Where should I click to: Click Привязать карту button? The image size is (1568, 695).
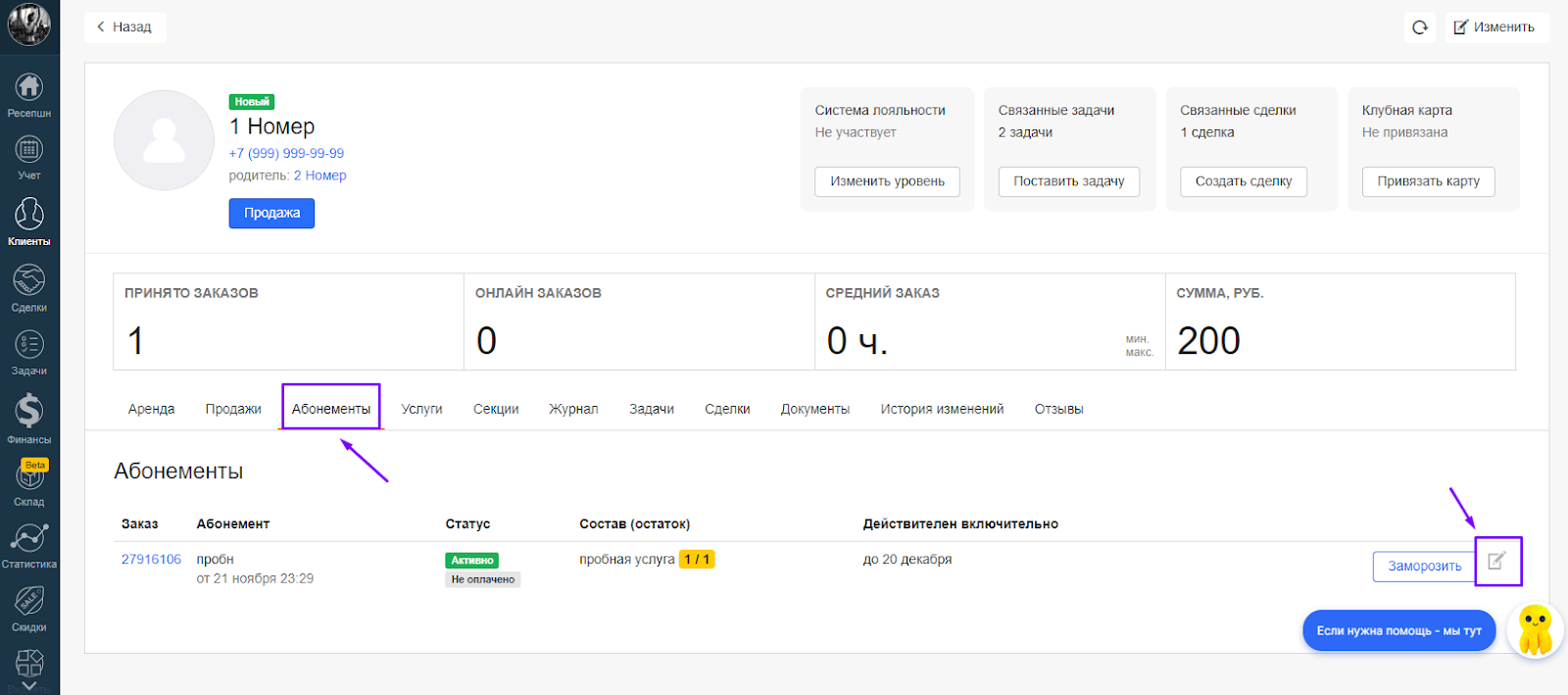tap(1428, 181)
